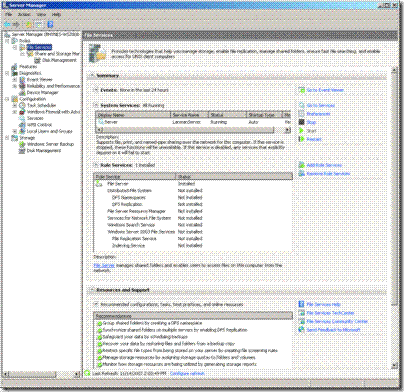Select Disk Management icon under Share and Storage
Image resolution: width=404 pixels, height=392 pixels.
point(37,60)
